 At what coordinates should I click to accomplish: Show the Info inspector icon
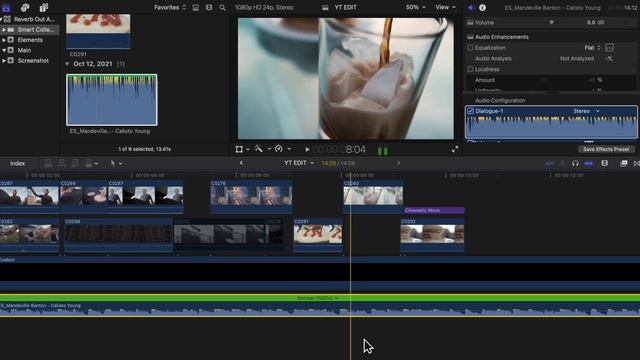coord(482,7)
